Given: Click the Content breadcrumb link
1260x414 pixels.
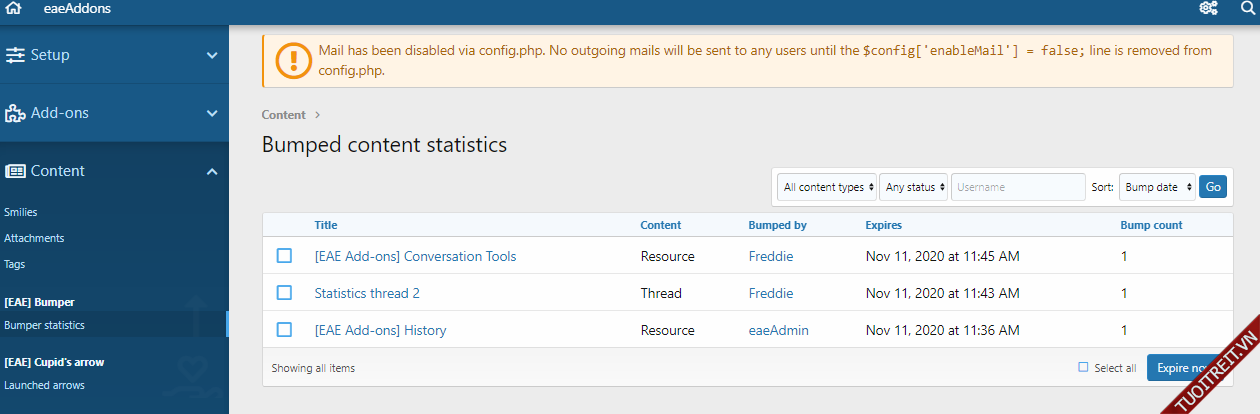Looking at the screenshot, I should 284,115.
